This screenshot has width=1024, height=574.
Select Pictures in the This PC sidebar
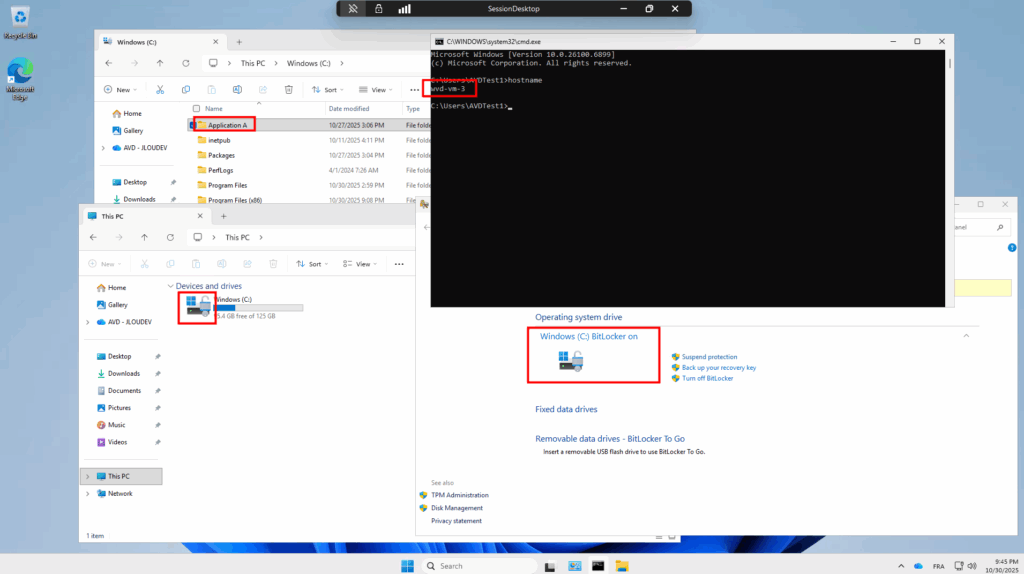119,407
